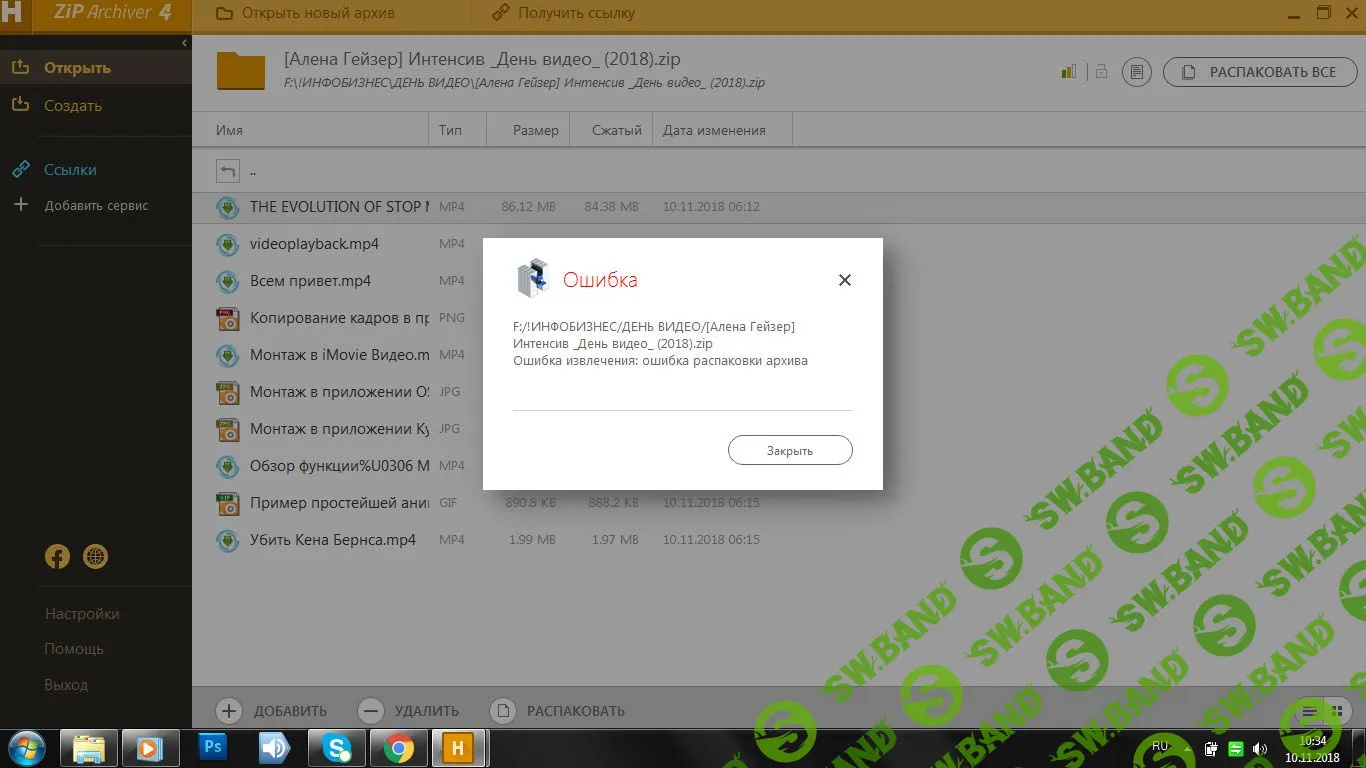The height and width of the screenshot is (768, 1366).
Task: Open the website globe icon in the sidebar
Action: (95, 557)
